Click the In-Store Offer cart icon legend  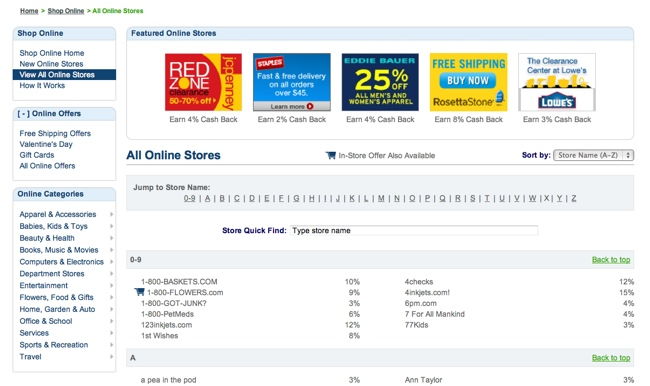pyautogui.click(x=331, y=155)
